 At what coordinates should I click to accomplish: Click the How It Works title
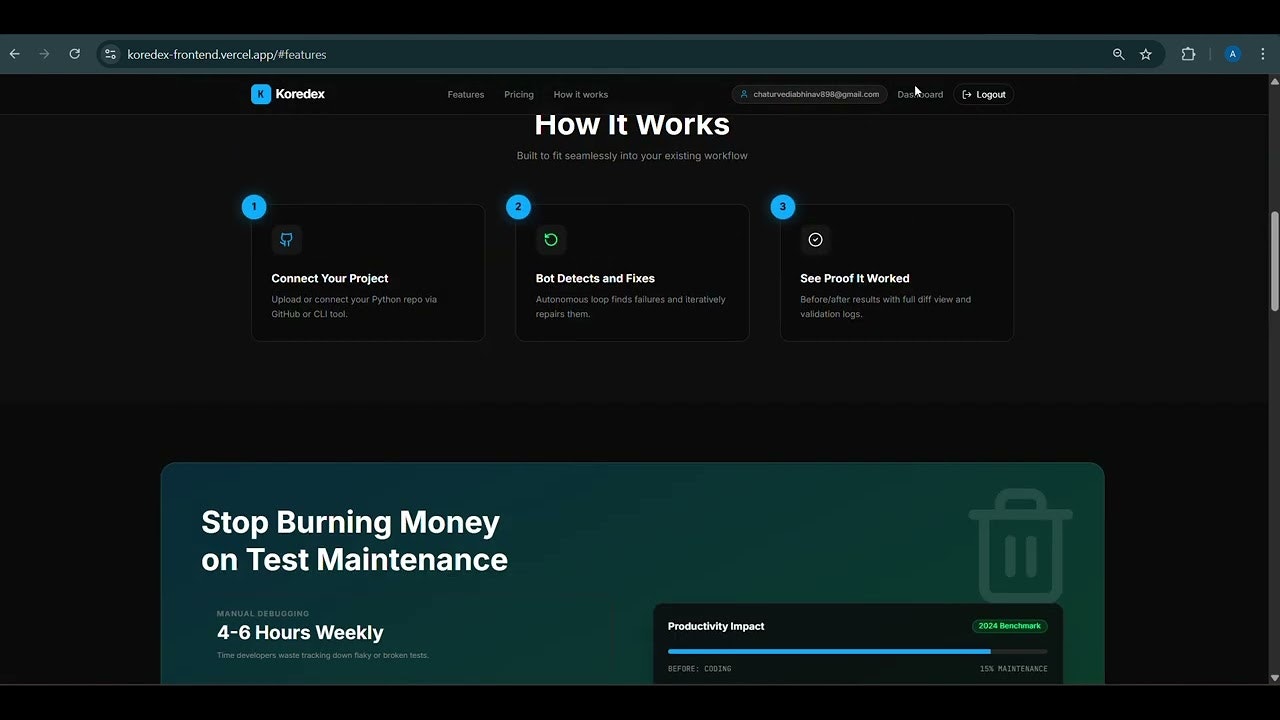[632, 125]
